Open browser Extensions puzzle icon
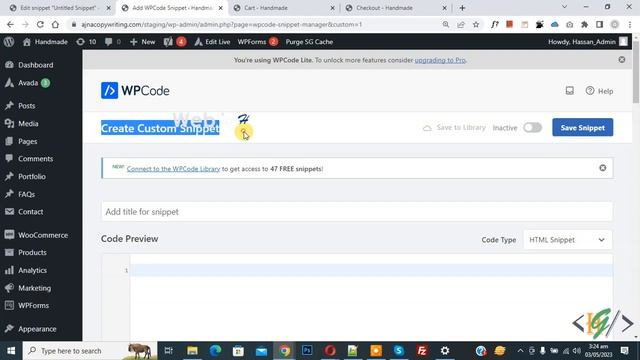This screenshot has height=360, width=640. coord(584,24)
